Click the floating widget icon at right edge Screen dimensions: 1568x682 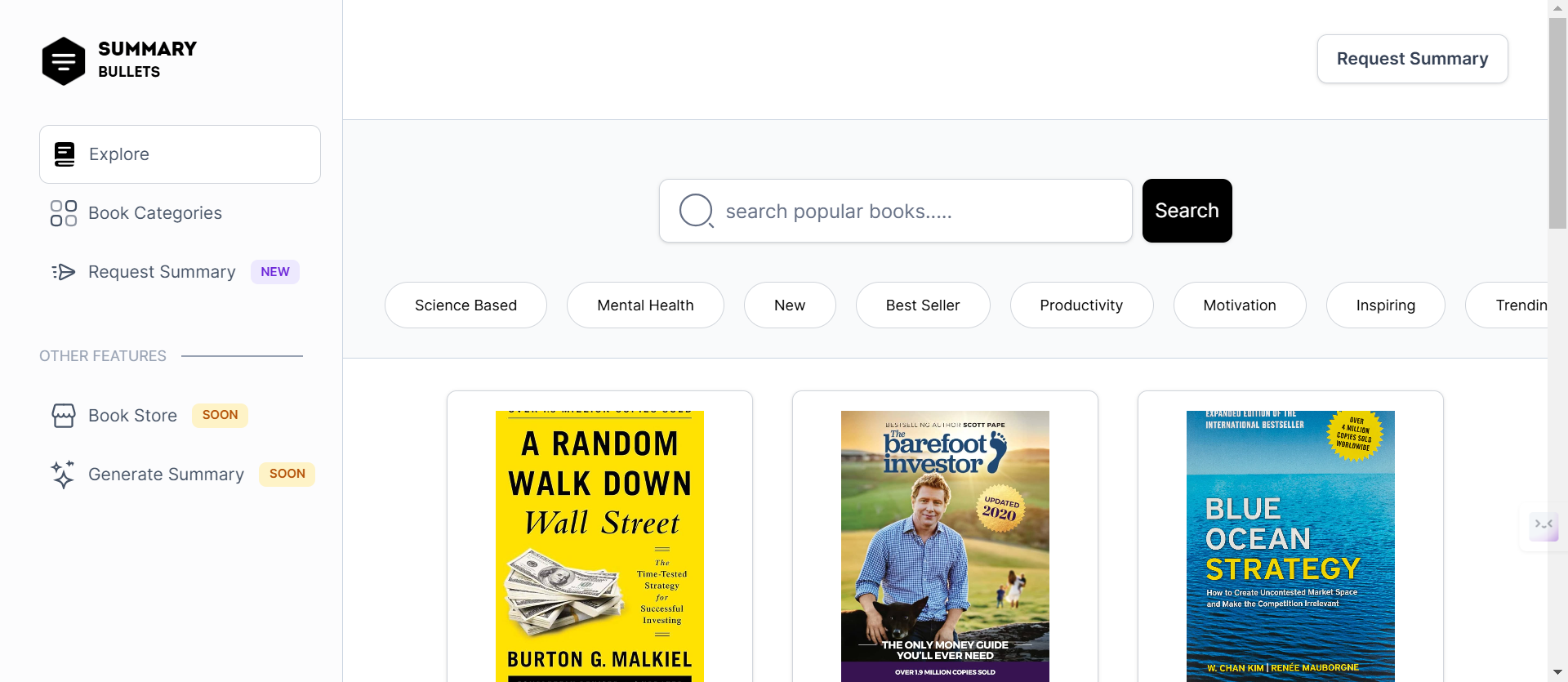click(x=1543, y=526)
